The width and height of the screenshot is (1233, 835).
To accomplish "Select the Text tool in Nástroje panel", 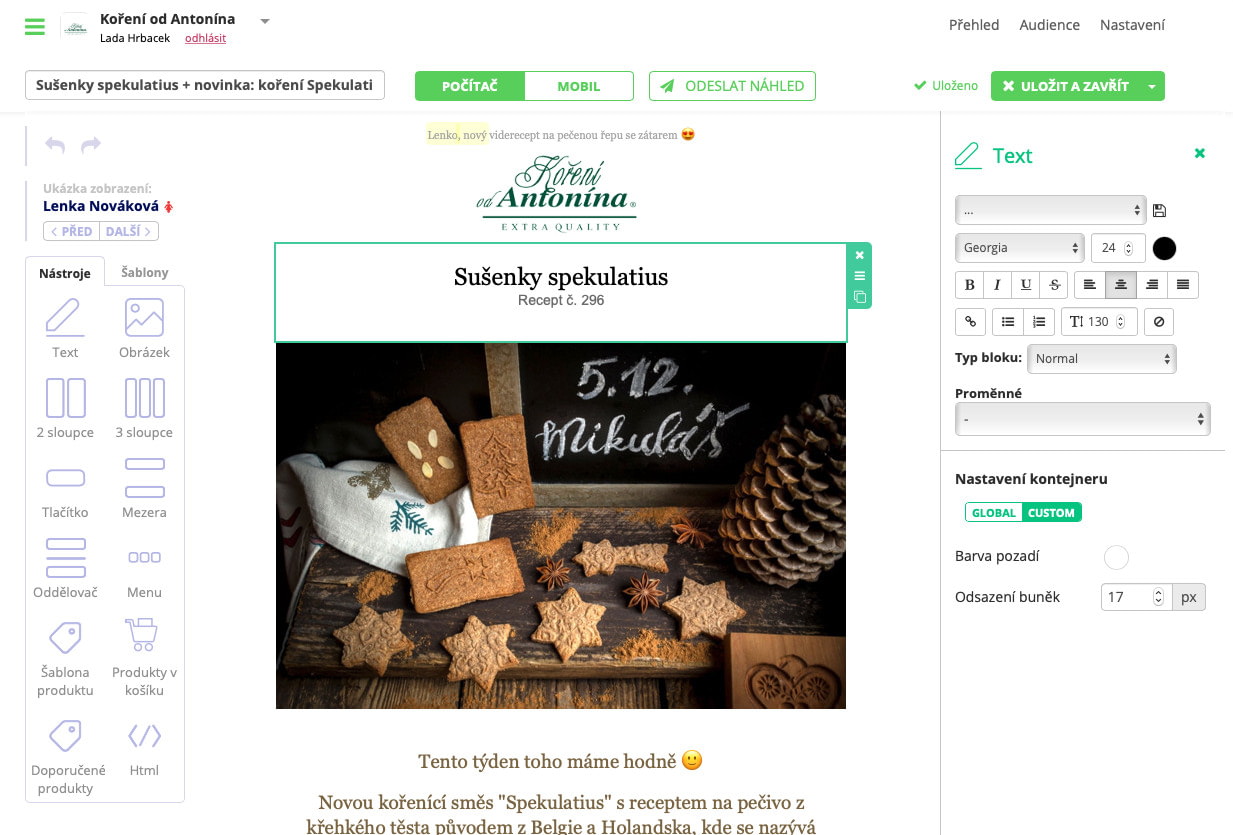I will tap(65, 328).
